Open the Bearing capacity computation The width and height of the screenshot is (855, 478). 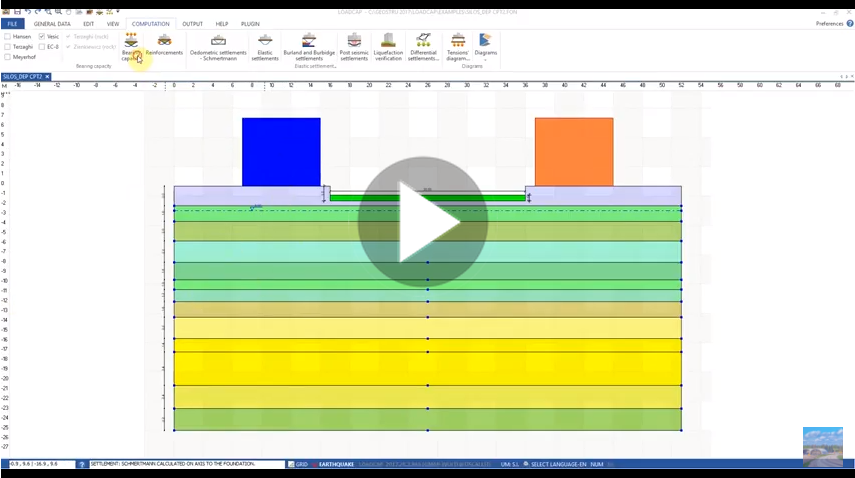point(131,47)
